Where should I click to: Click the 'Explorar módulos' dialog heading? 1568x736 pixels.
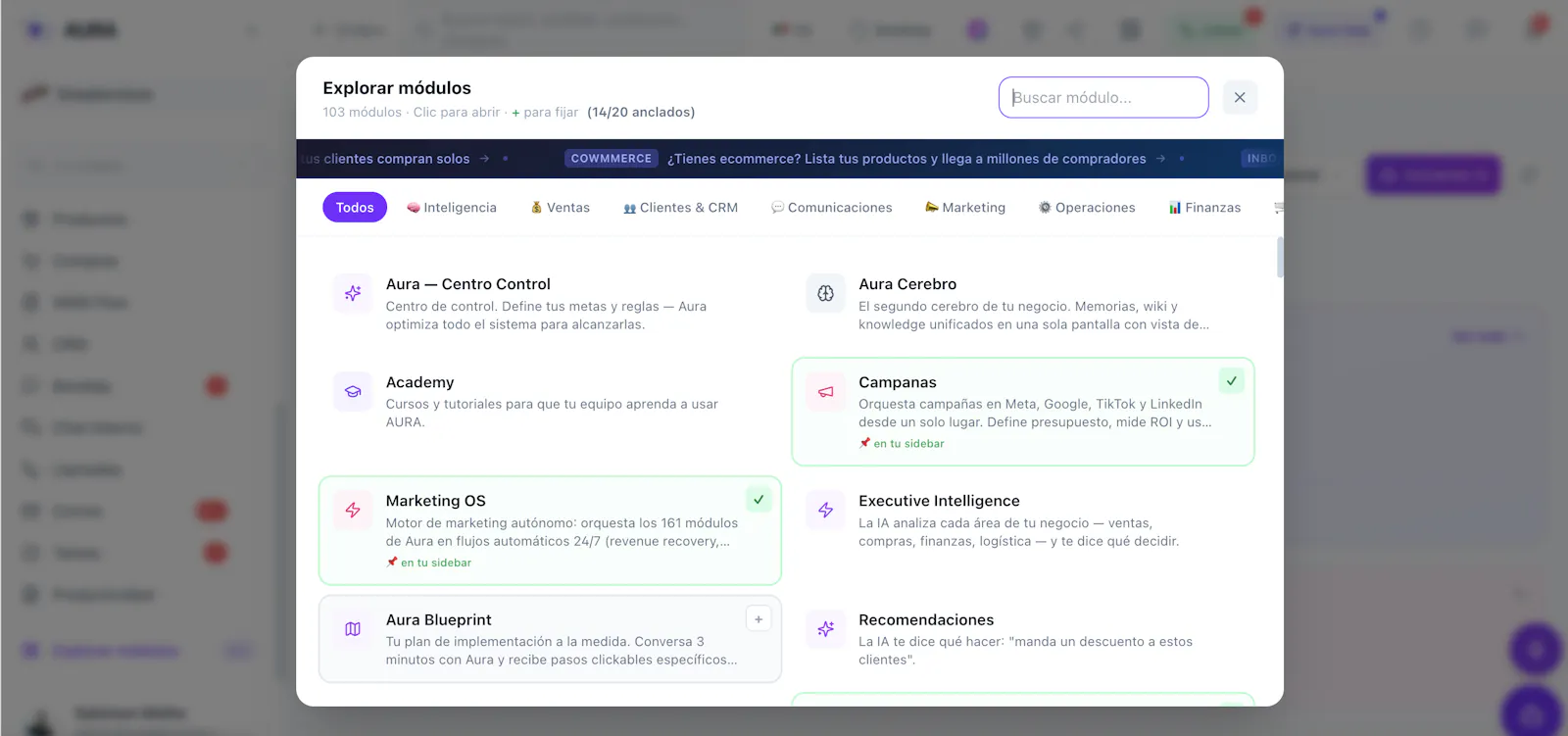tap(397, 88)
